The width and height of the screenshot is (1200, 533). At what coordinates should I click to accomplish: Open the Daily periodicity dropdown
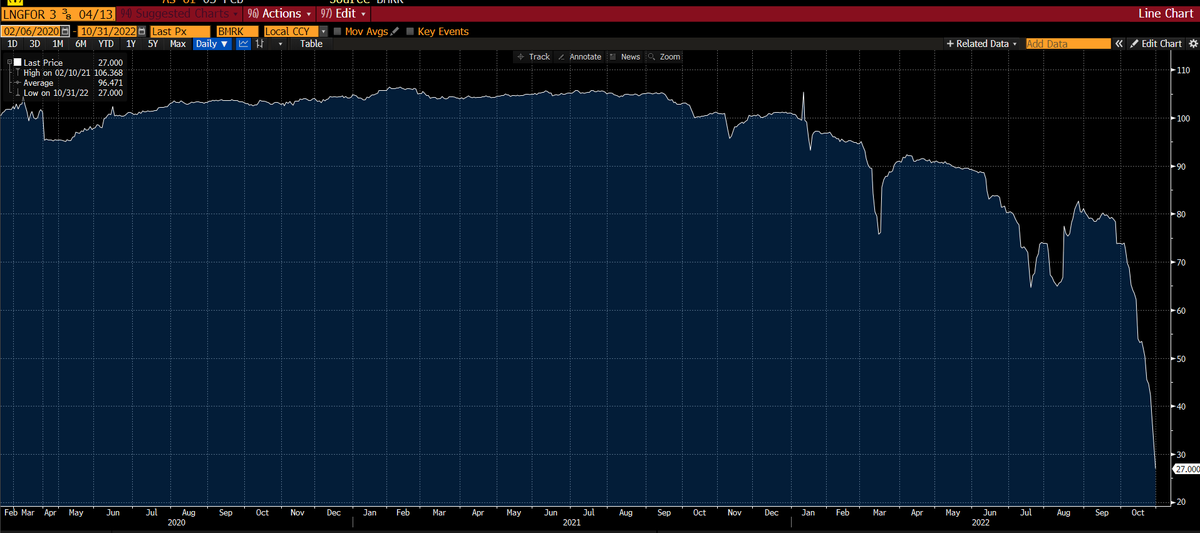click(x=212, y=44)
